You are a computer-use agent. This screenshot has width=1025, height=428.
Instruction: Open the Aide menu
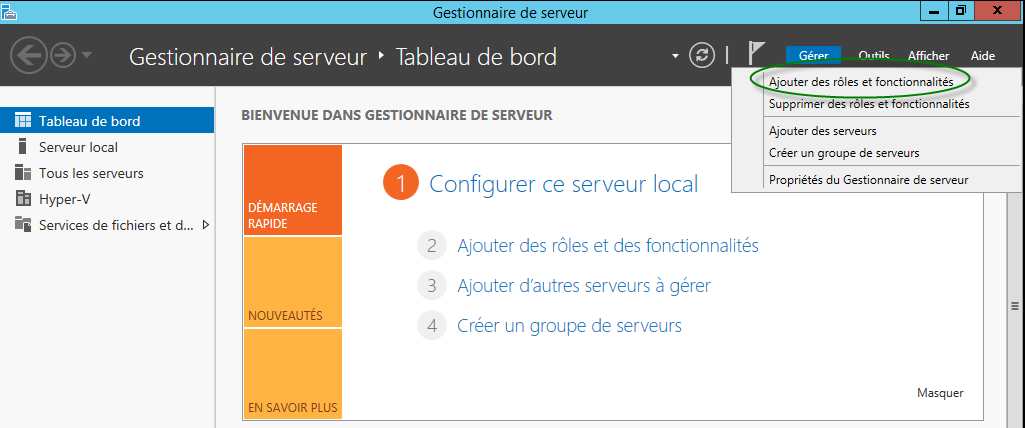(x=983, y=56)
